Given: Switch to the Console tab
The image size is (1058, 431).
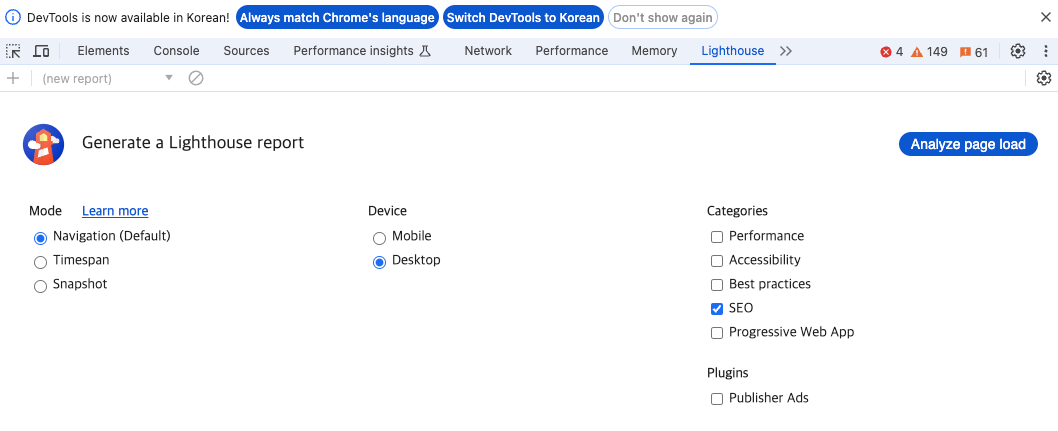Looking at the screenshot, I should (x=176, y=51).
